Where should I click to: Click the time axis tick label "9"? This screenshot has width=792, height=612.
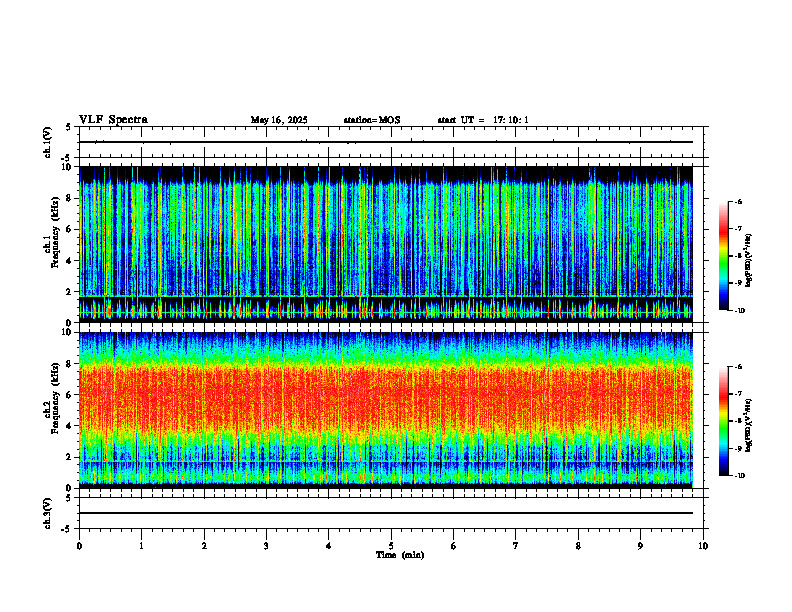[x=640, y=546]
